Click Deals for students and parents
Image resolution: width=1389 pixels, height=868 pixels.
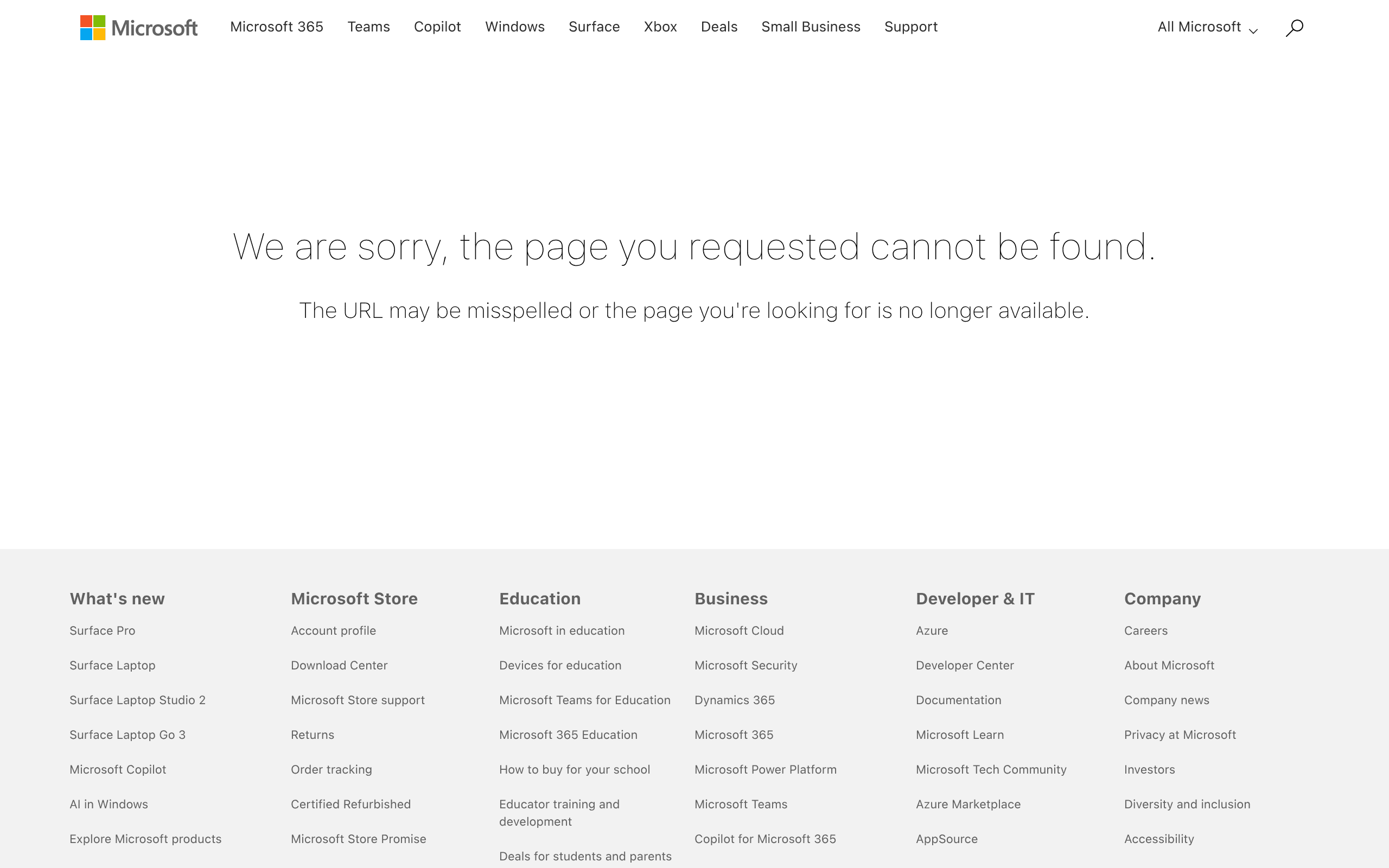click(x=585, y=856)
